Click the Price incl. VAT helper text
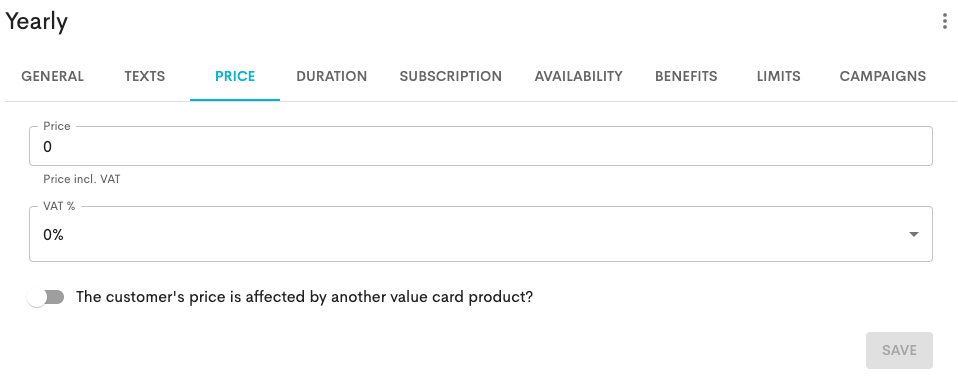This screenshot has height=380, width=958. (82, 180)
